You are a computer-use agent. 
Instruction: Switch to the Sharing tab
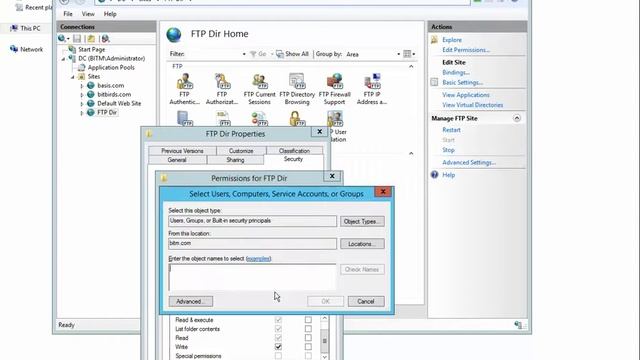point(235,160)
